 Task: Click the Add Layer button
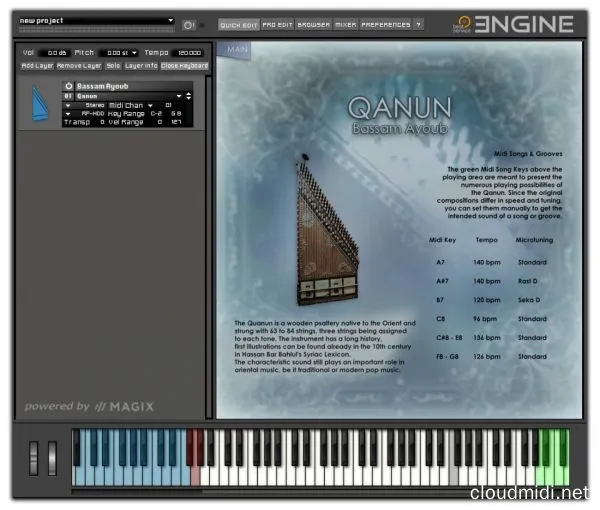(x=37, y=66)
